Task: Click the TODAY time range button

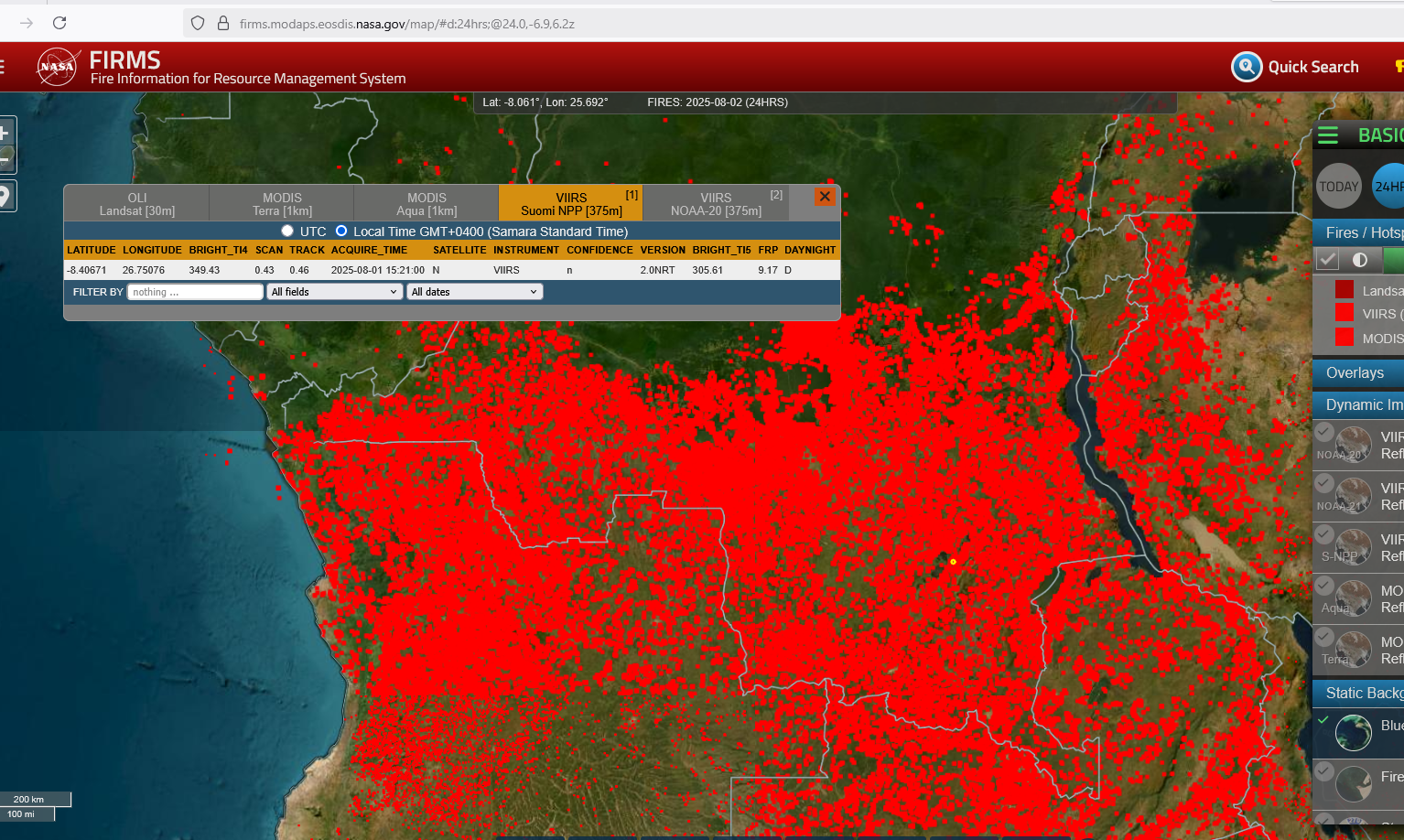Action: 1339,187
